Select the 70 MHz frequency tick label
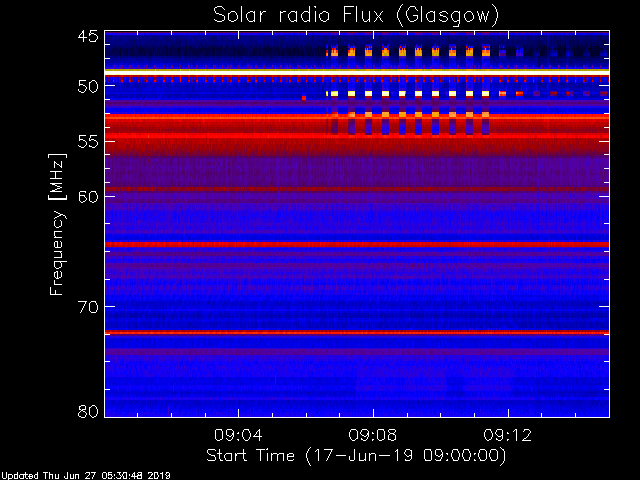This screenshot has height=480, width=640. [x=87, y=306]
